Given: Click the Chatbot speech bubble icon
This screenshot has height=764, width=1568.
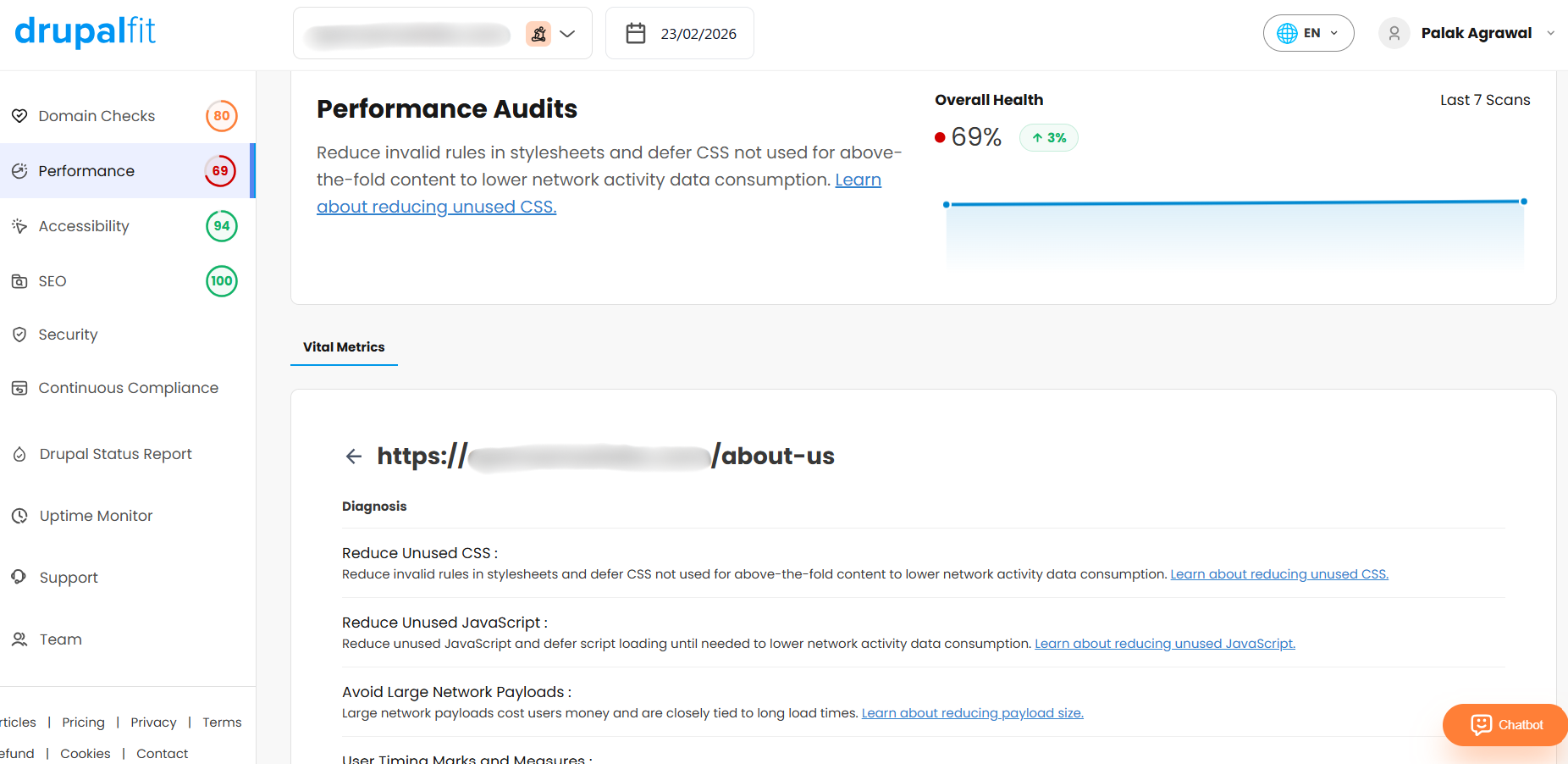Looking at the screenshot, I should [x=1481, y=725].
